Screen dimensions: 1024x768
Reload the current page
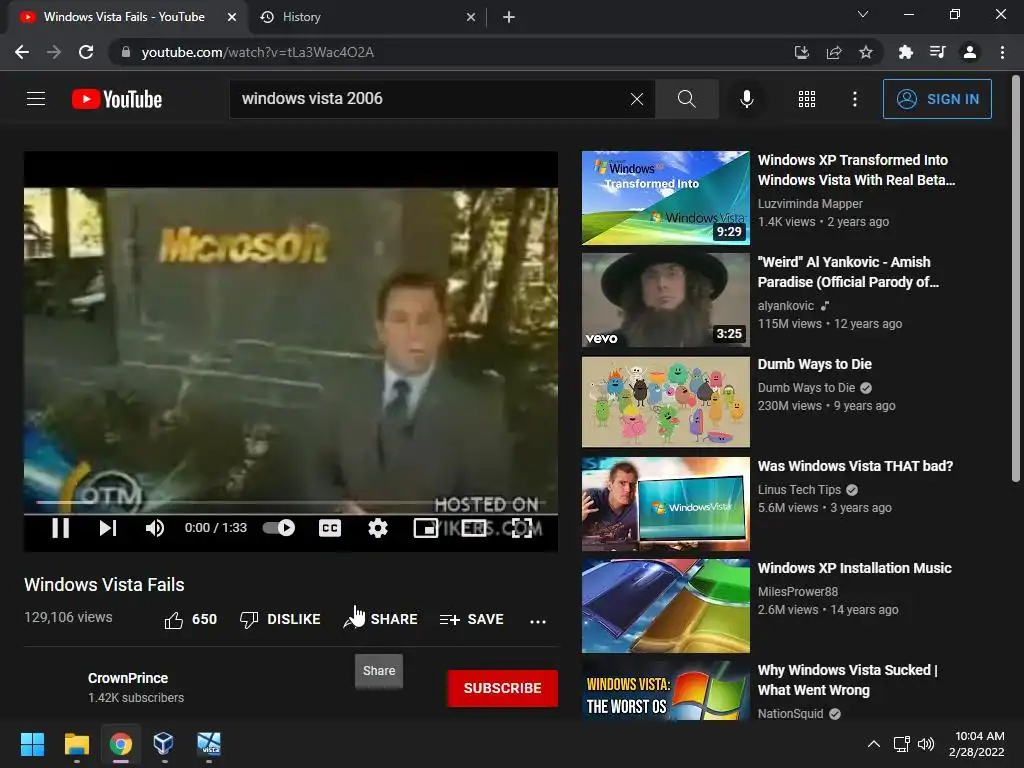tap(86, 52)
